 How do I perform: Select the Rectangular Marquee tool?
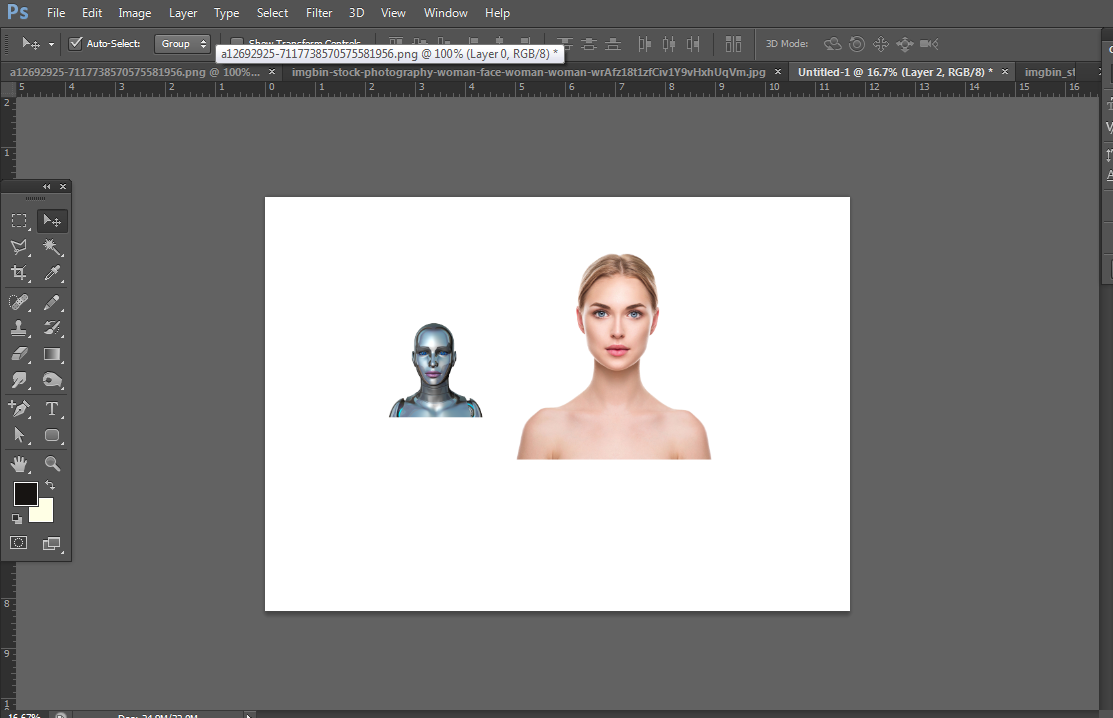pos(19,221)
